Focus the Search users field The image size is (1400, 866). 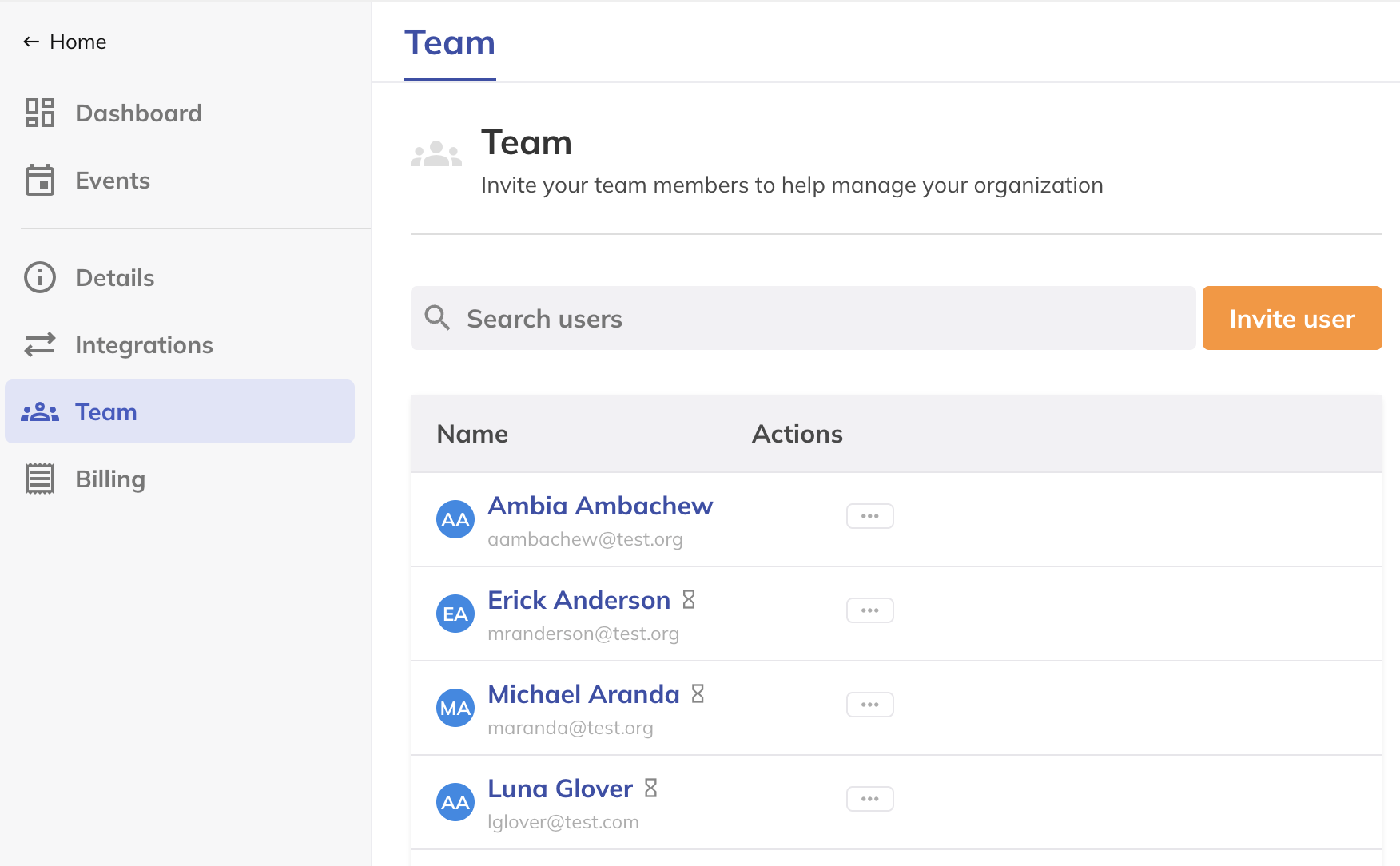803,318
